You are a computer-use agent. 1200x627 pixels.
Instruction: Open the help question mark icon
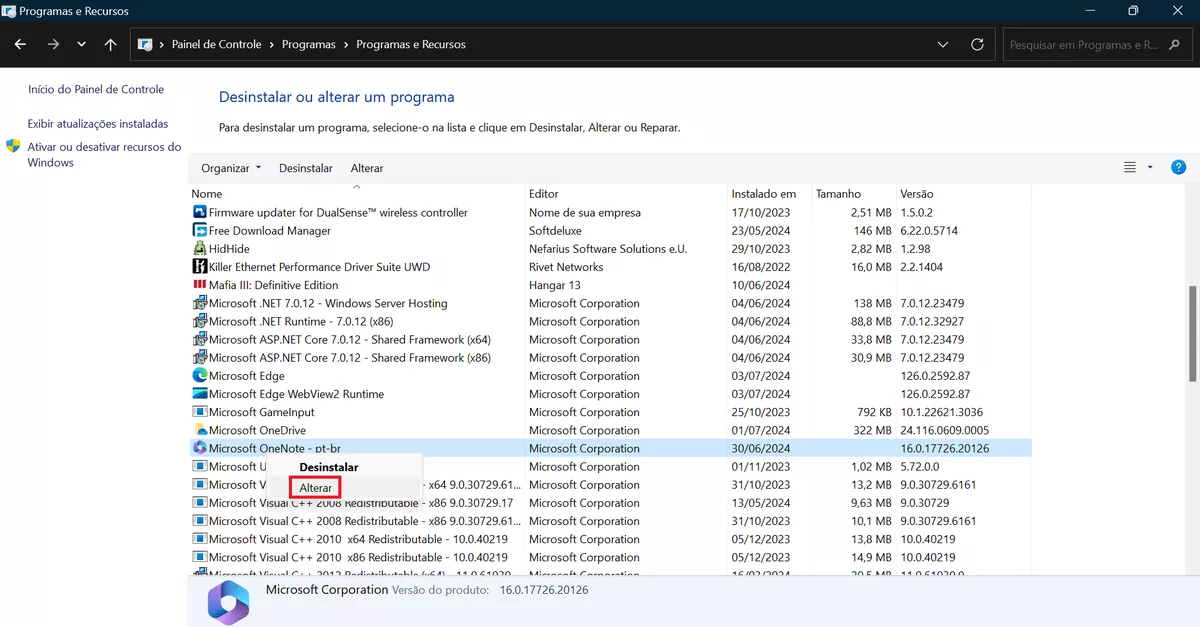[x=1178, y=167]
